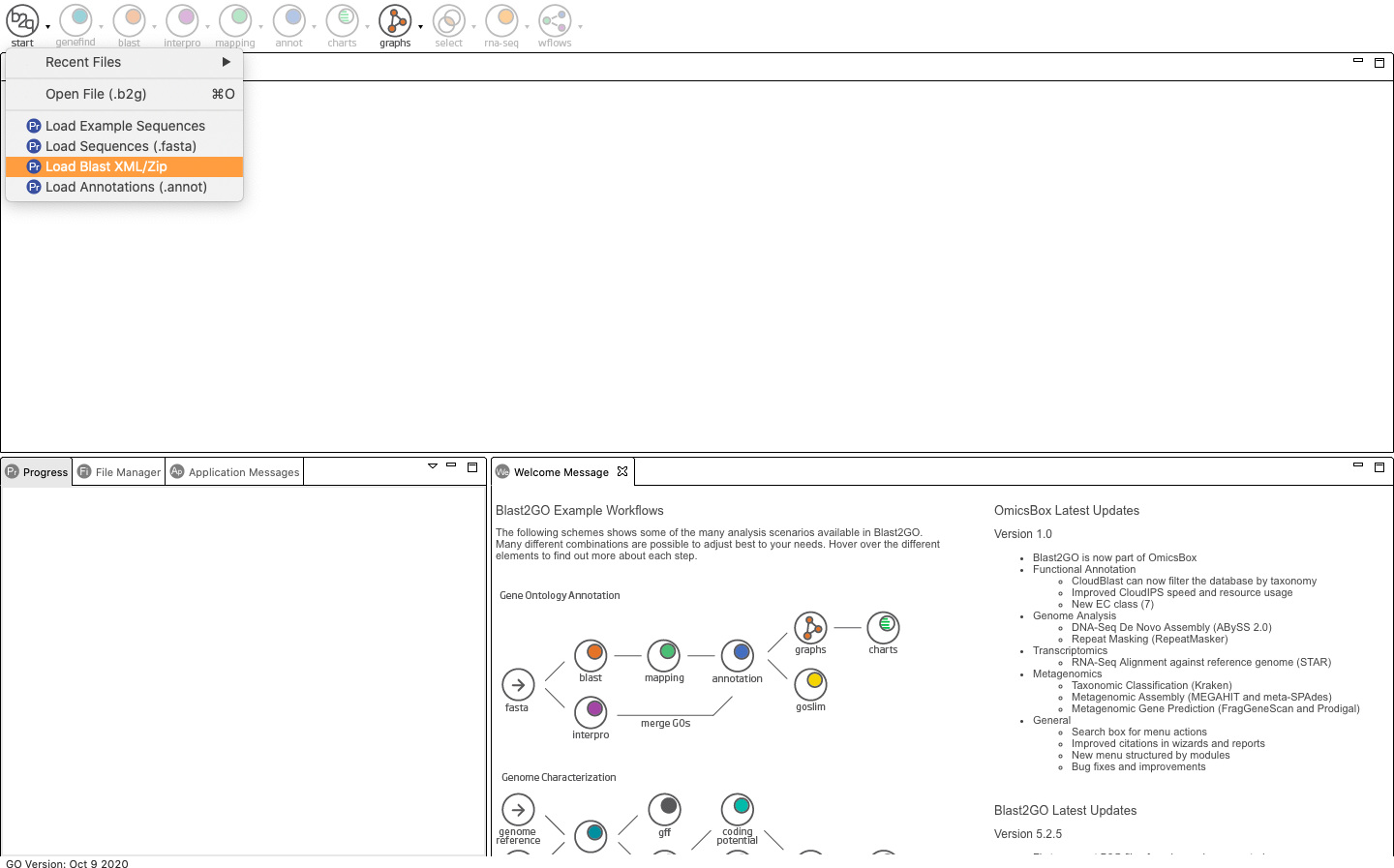This screenshot has width=1394, height=868.
Task: Click the gff node icon
Action: (664, 809)
